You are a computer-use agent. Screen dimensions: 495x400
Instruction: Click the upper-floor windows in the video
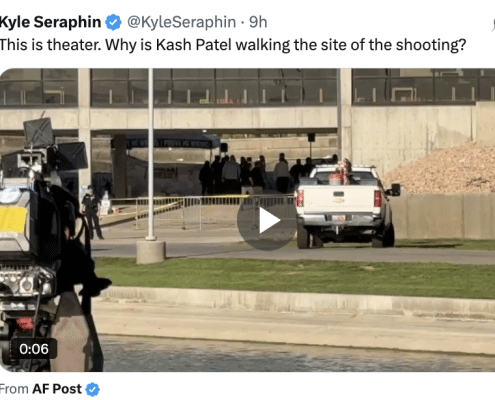(x=247, y=87)
